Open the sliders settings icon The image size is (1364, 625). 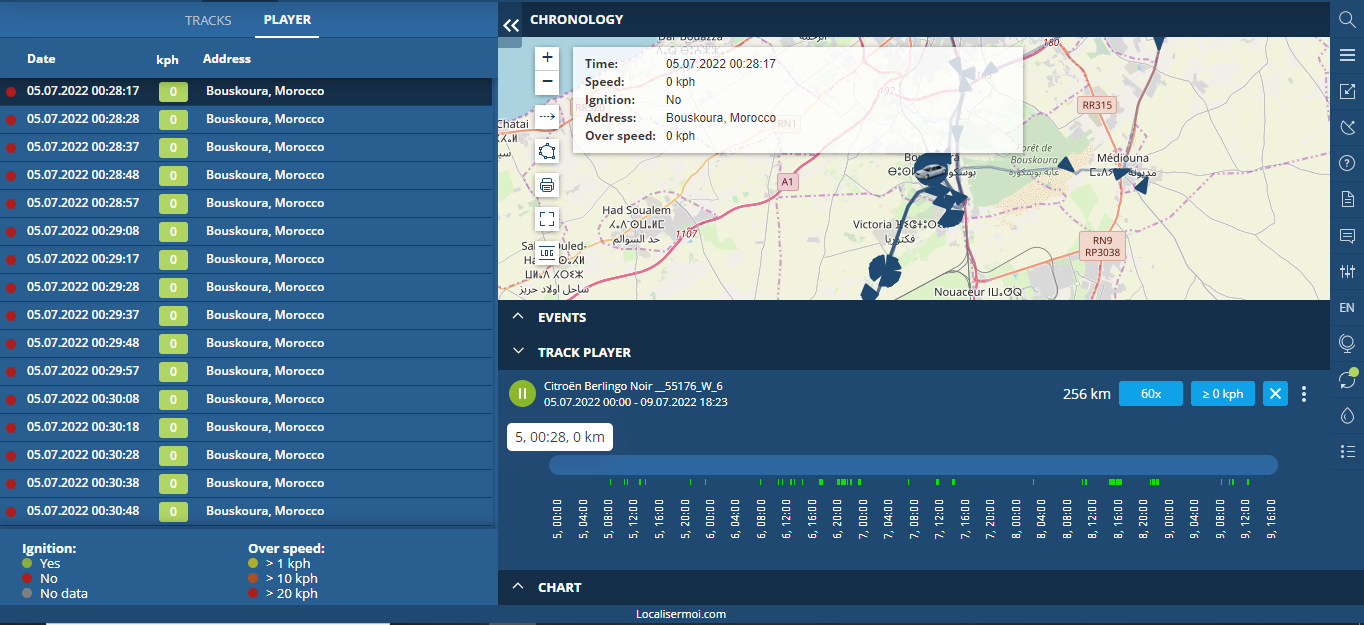(x=1347, y=272)
